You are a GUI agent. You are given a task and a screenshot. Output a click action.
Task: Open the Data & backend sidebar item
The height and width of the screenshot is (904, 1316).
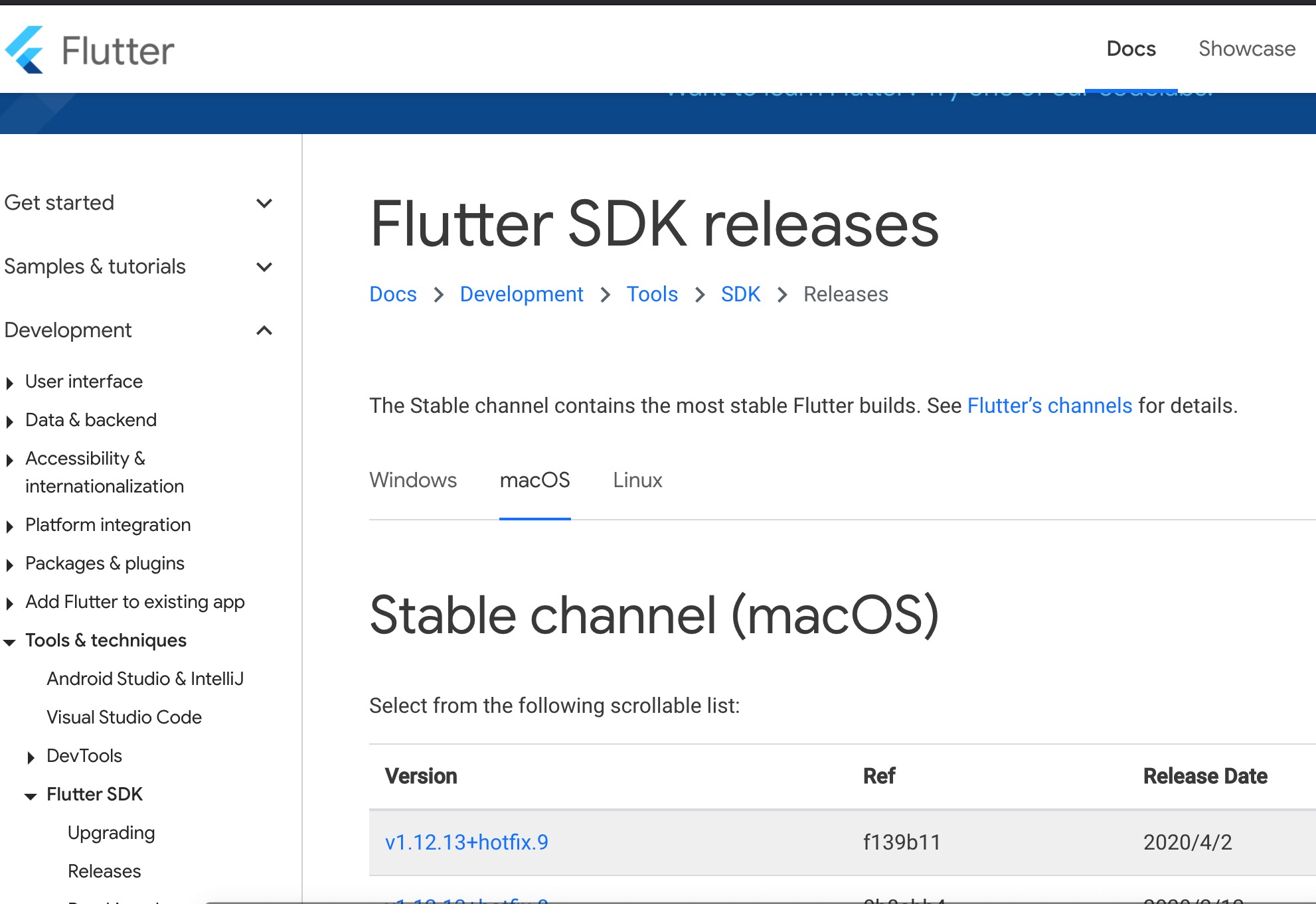[x=91, y=420]
